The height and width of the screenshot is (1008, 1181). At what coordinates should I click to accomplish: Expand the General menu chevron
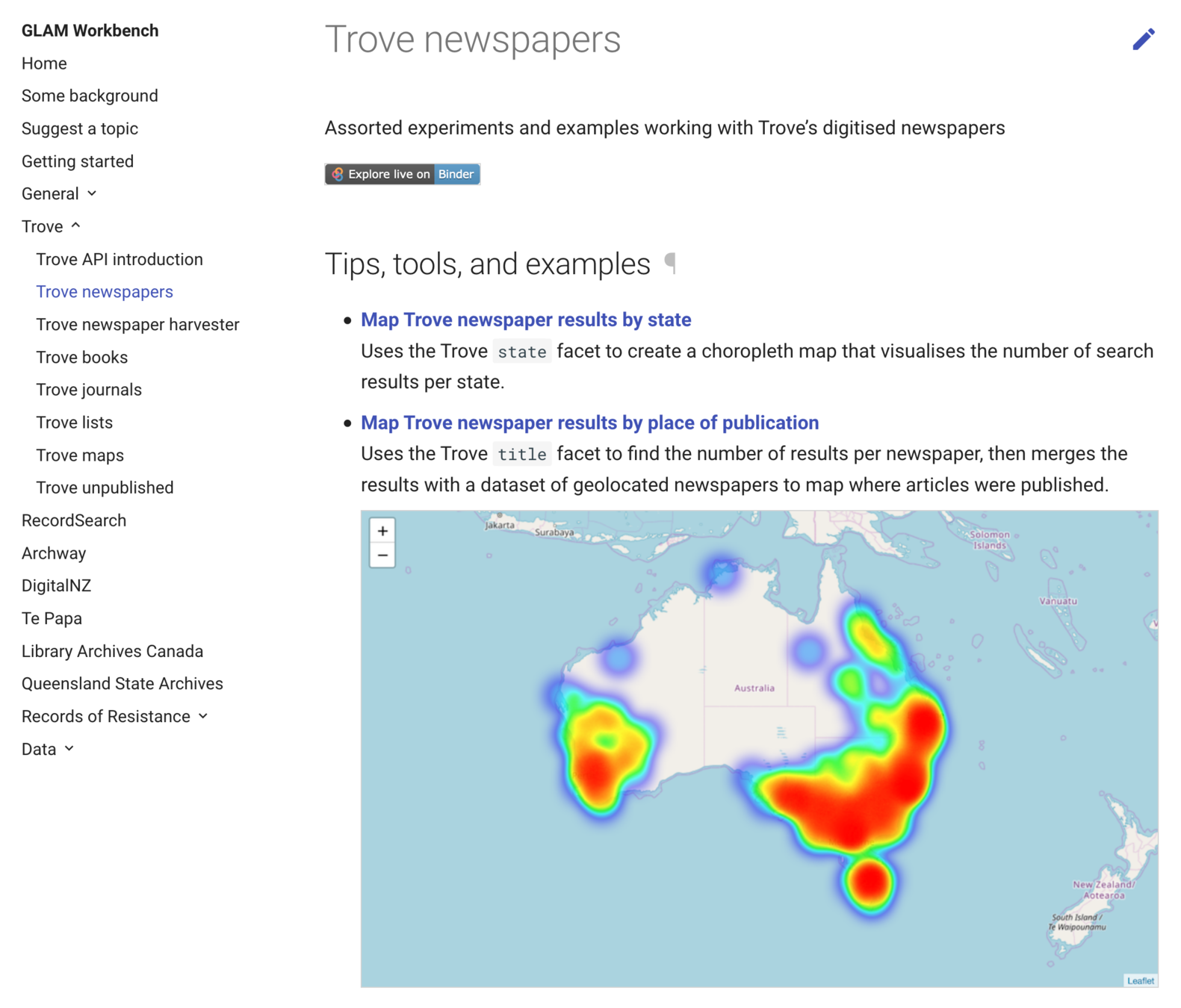92,193
